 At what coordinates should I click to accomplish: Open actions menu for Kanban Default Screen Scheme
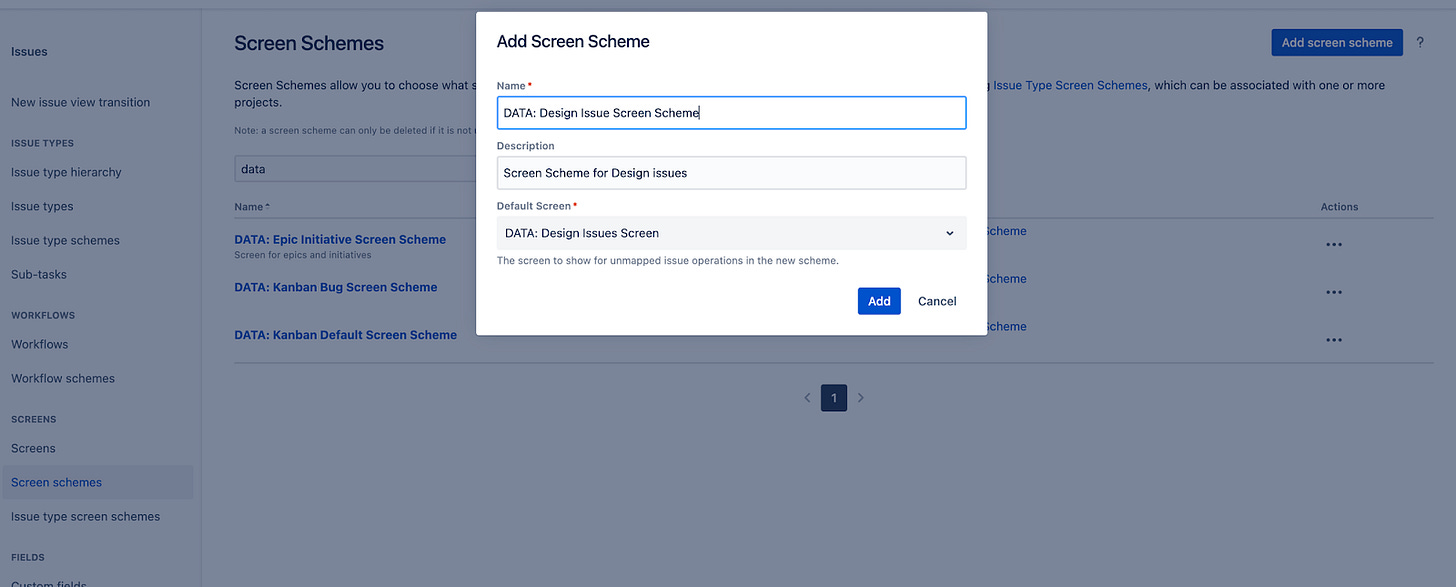pos(1334,339)
